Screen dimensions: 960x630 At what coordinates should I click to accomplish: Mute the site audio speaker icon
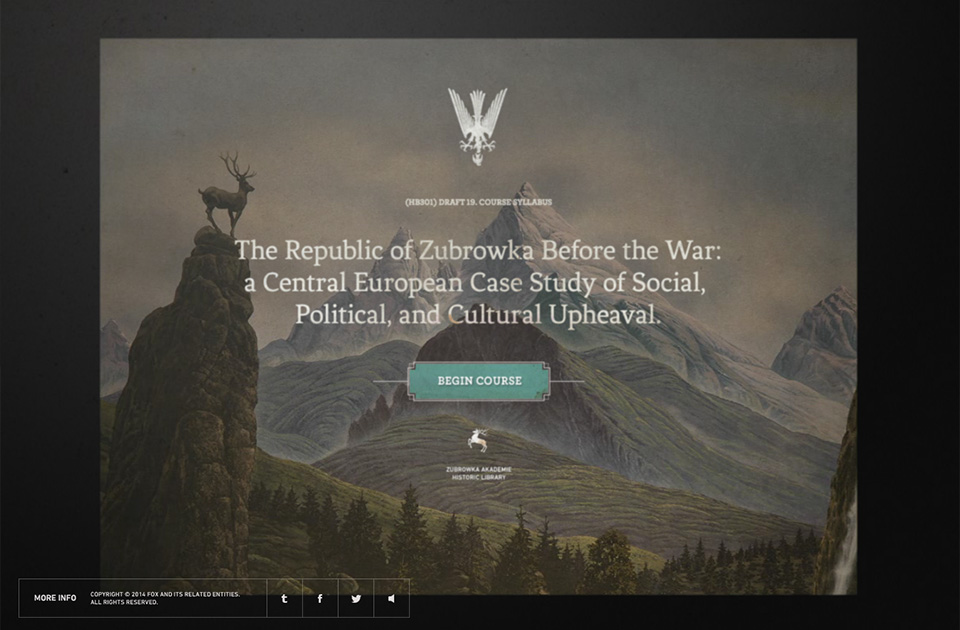click(x=391, y=598)
